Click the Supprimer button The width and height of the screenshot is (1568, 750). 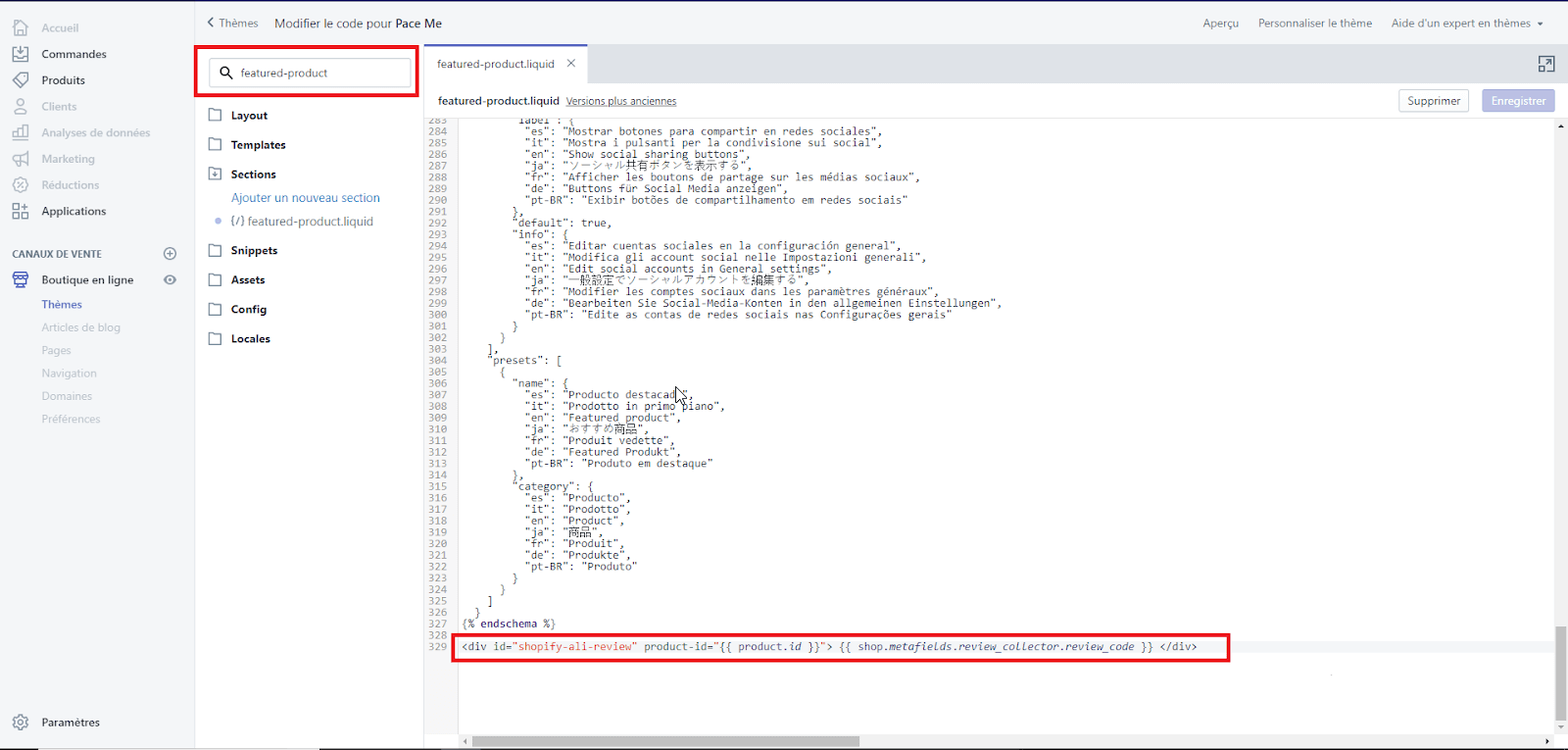(x=1434, y=101)
